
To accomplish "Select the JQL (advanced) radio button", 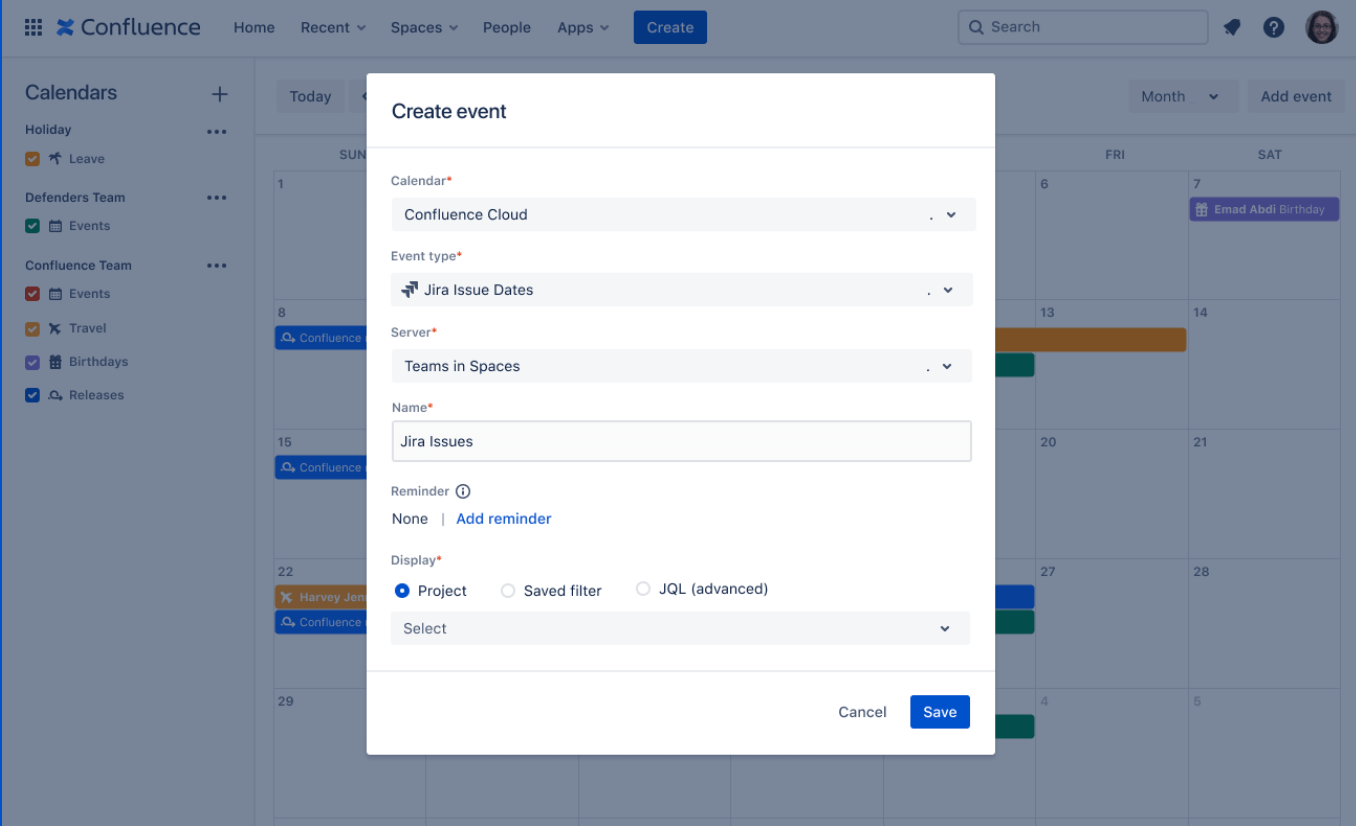I will point(643,589).
